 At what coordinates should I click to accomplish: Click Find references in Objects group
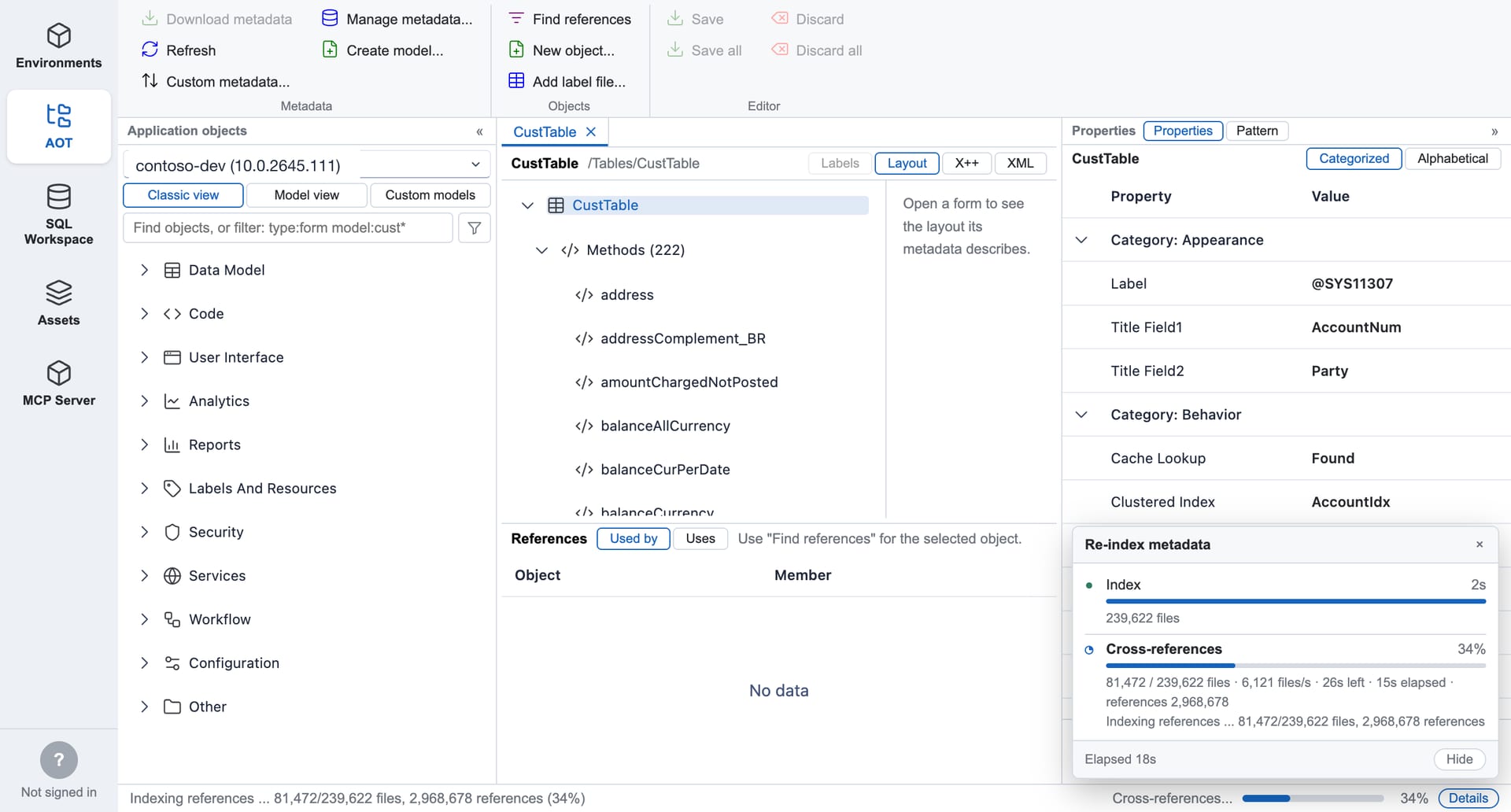[x=570, y=19]
